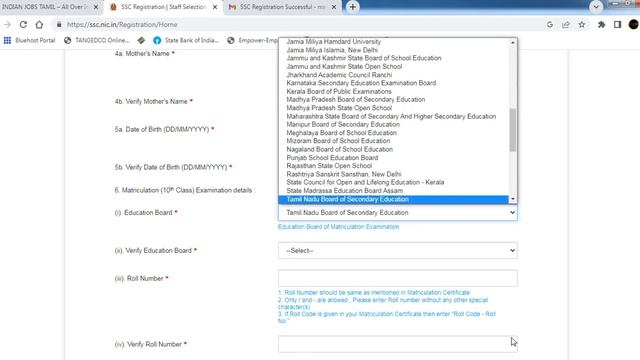Click Education Board of Matriculation Examination hint
The width and height of the screenshot is (640, 360).
click(x=338, y=227)
